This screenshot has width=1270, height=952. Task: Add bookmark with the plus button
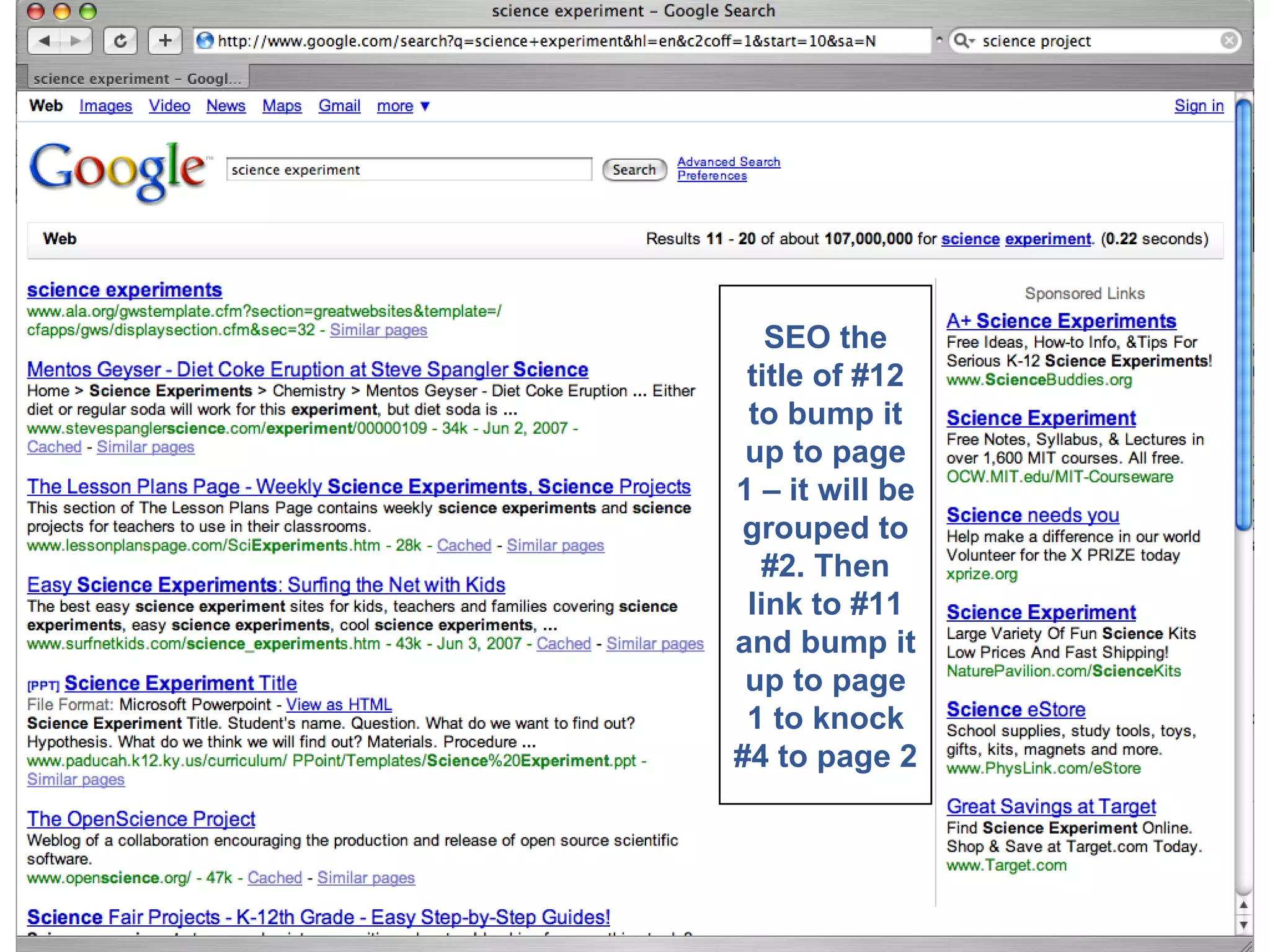(165, 41)
